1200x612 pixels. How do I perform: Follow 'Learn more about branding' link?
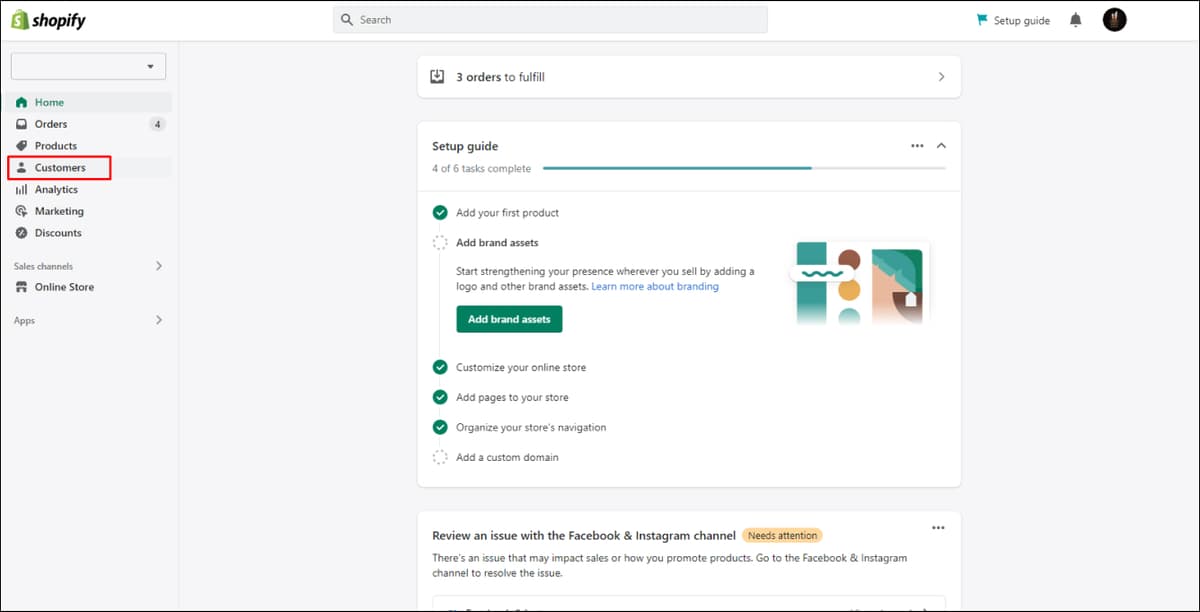coord(655,286)
